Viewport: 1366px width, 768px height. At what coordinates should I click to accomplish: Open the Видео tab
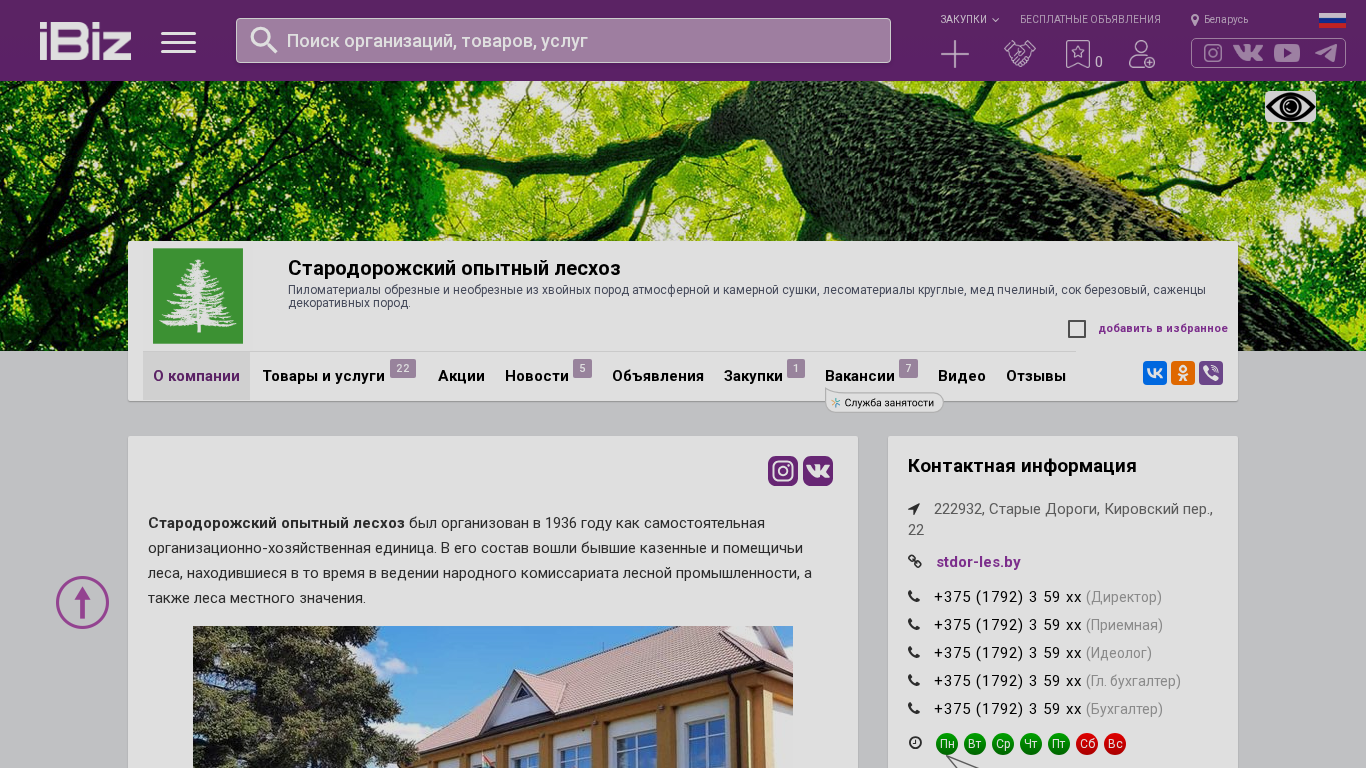[962, 376]
